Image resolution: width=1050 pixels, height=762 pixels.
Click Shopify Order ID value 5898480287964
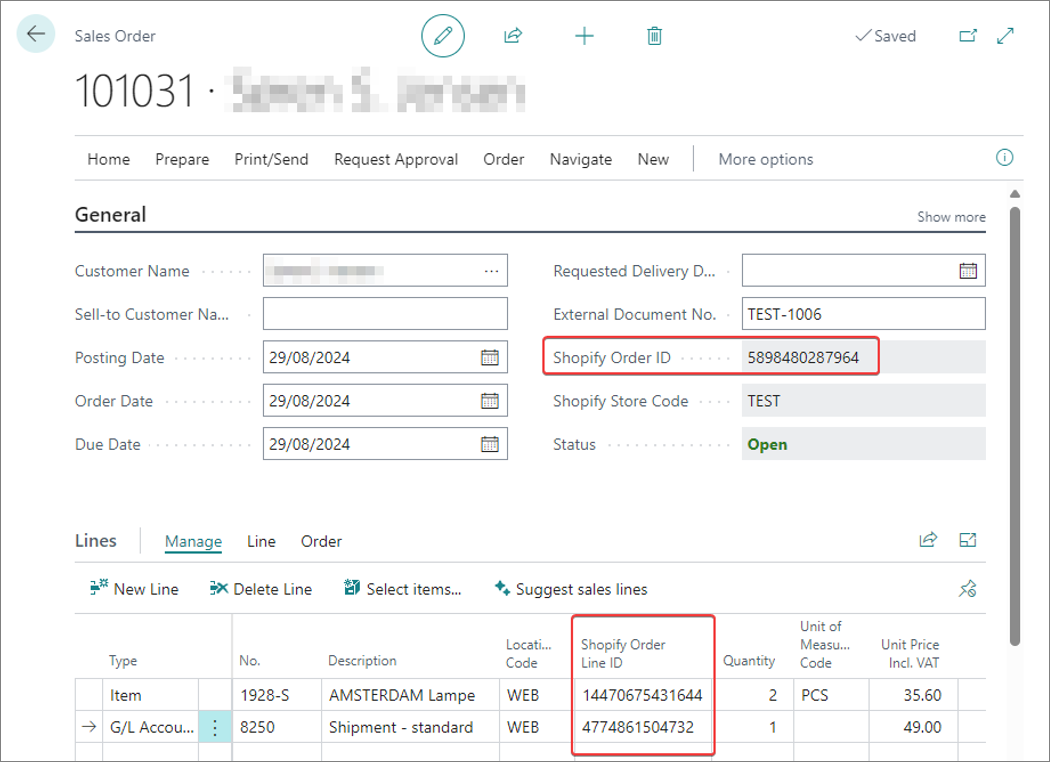803,357
